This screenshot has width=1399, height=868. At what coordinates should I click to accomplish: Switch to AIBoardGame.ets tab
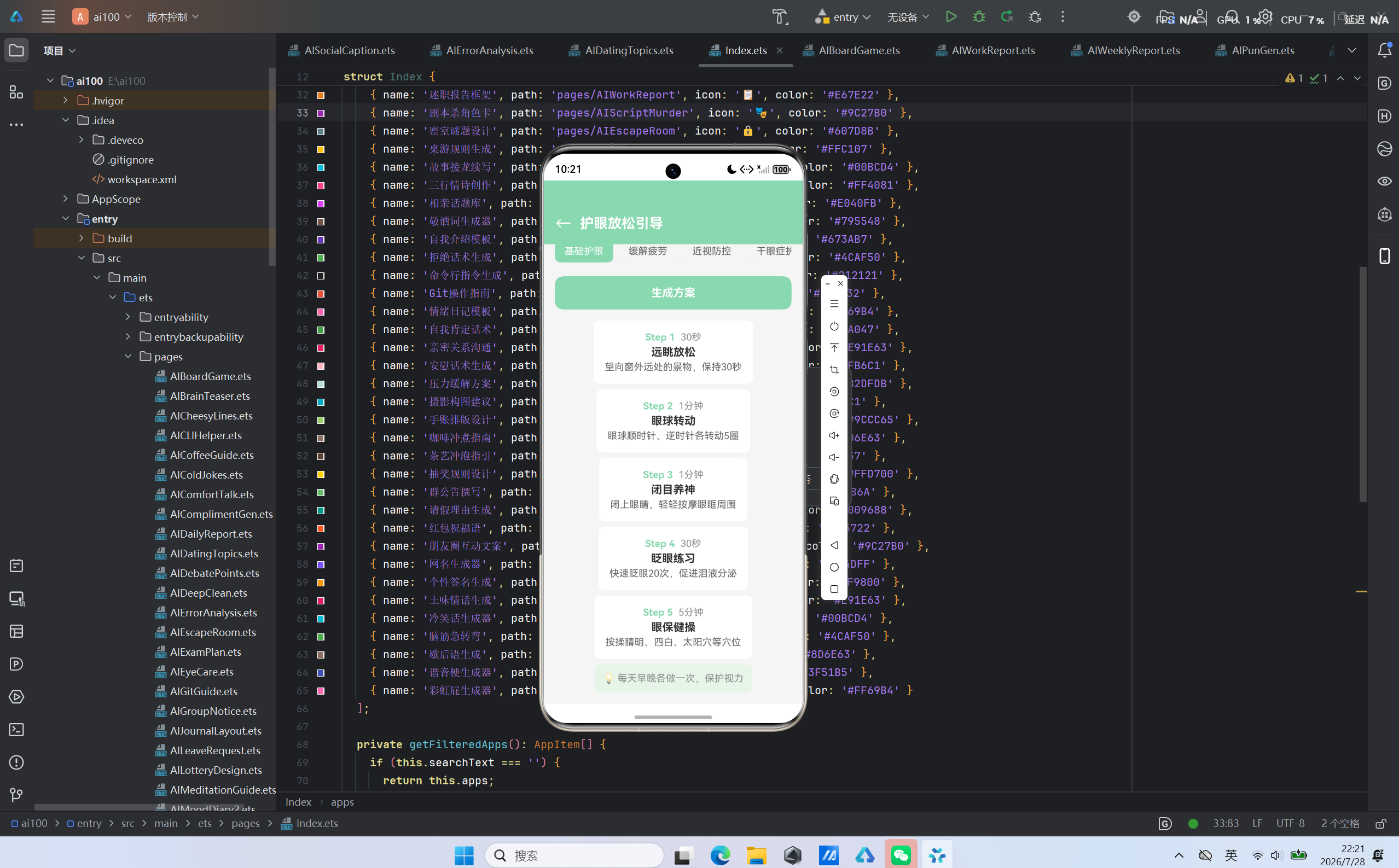(x=851, y=50)
